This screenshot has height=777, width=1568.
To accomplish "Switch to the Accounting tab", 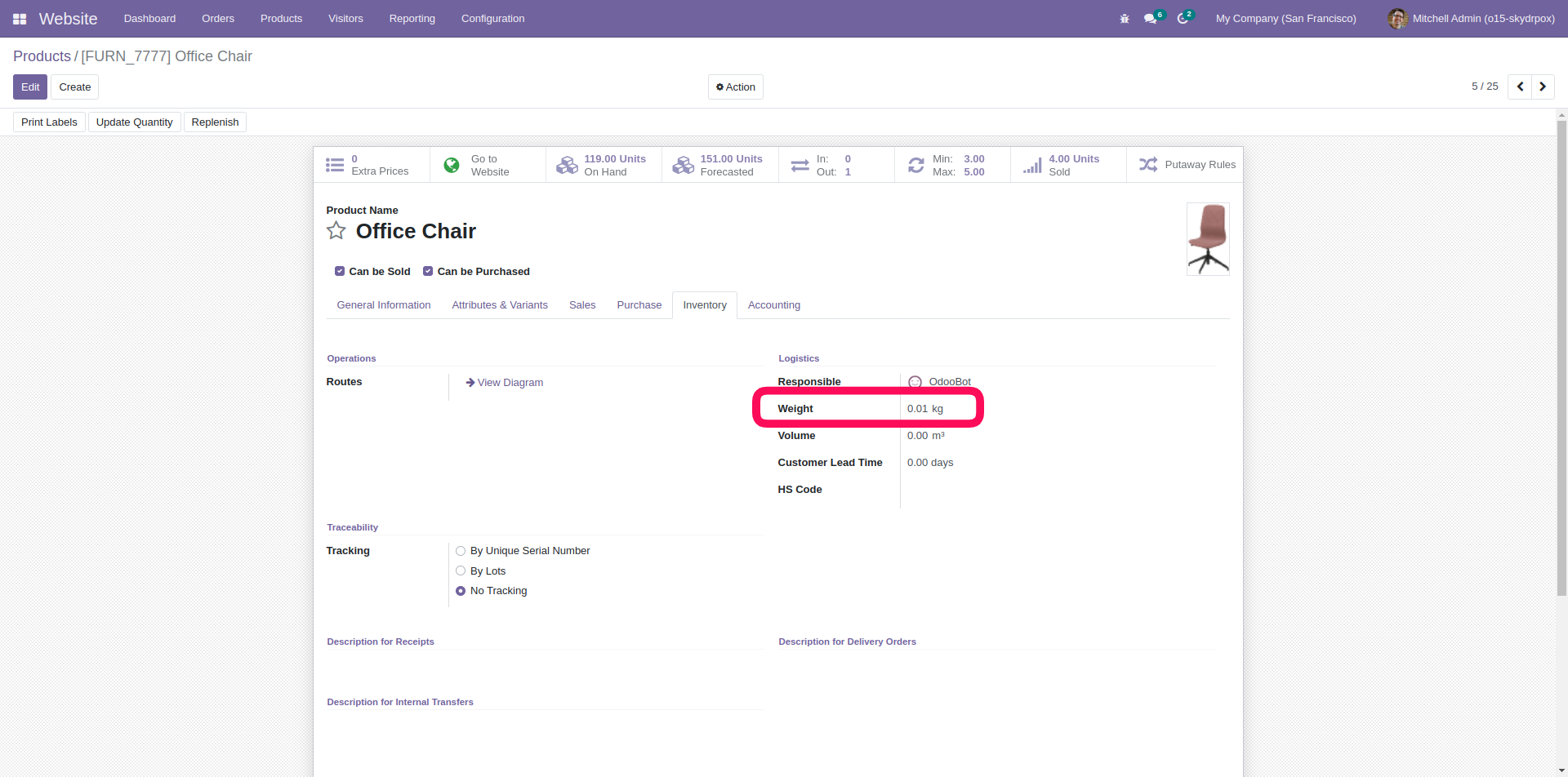I will (x=773, y=305).
